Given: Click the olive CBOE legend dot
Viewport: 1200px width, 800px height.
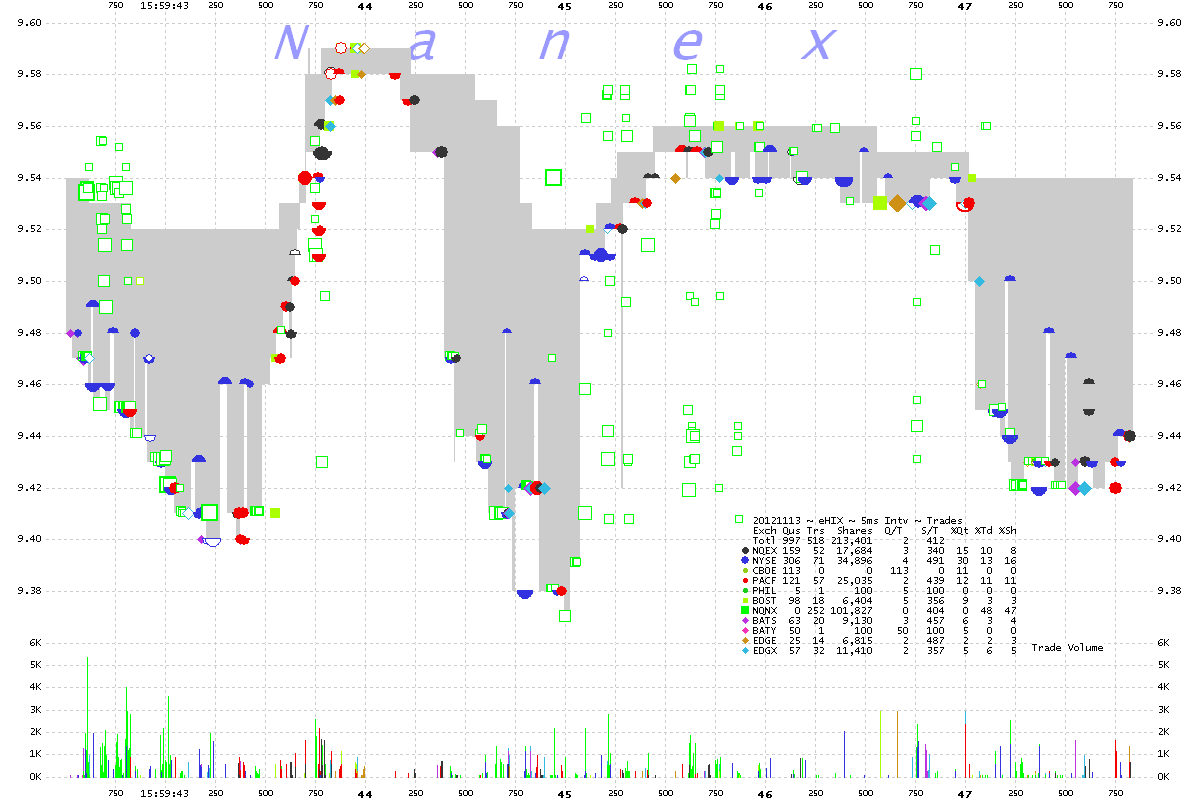Looking at the screenshot, I should (746, 571).
